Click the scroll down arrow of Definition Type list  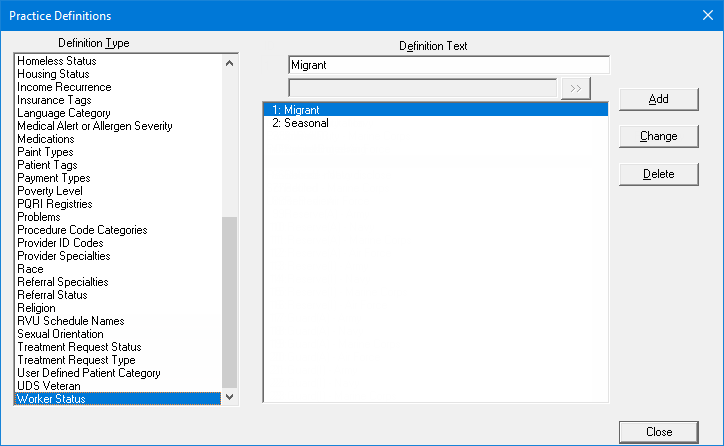pyautogui.click(x=230, y=397)
